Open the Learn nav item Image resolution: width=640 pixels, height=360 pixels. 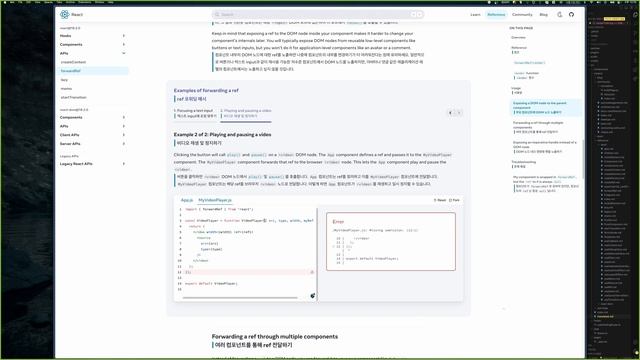(475, 14)
